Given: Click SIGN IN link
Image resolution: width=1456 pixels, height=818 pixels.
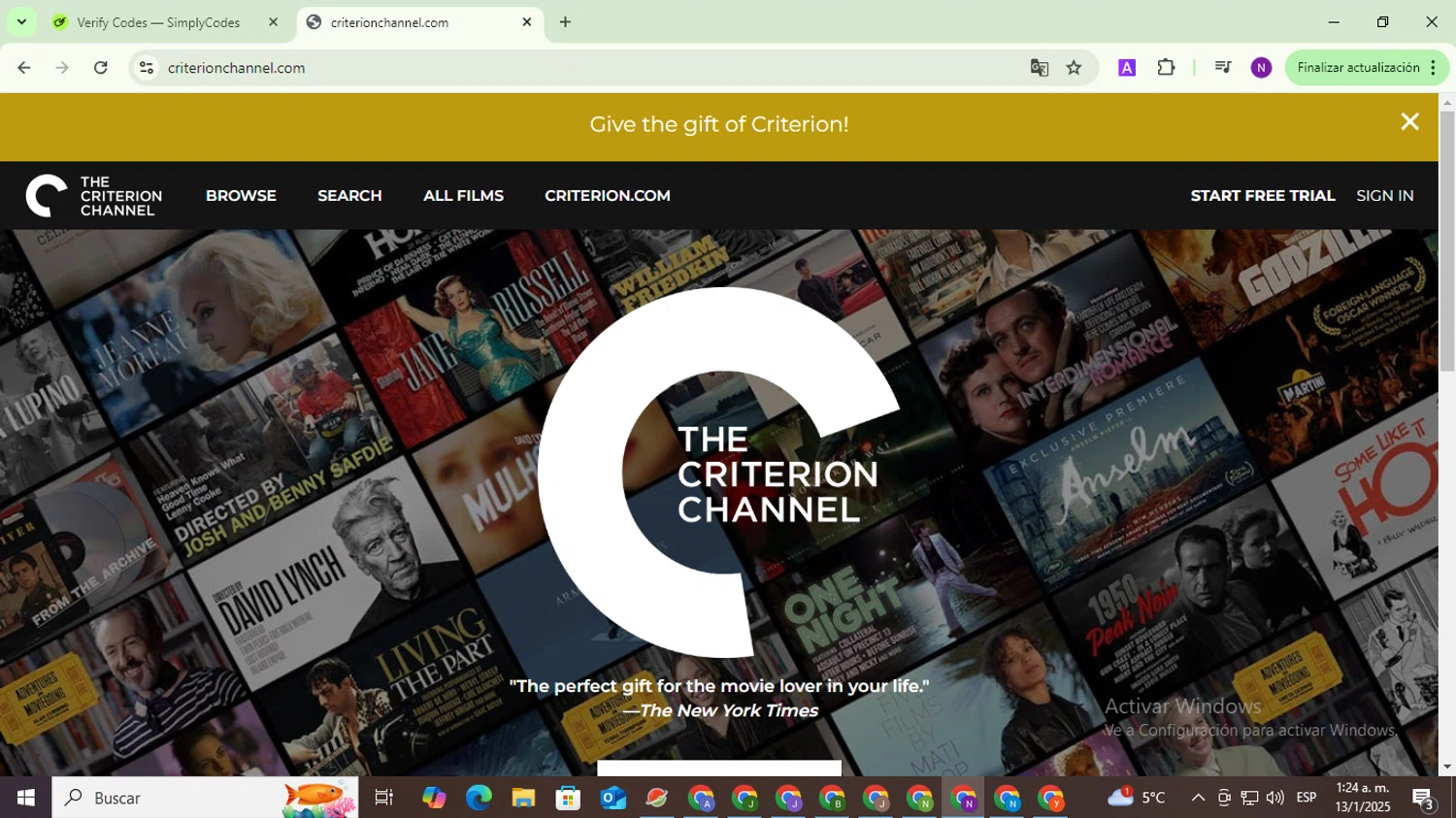Looking at the screenshot, I should [x=1384, y=196].
